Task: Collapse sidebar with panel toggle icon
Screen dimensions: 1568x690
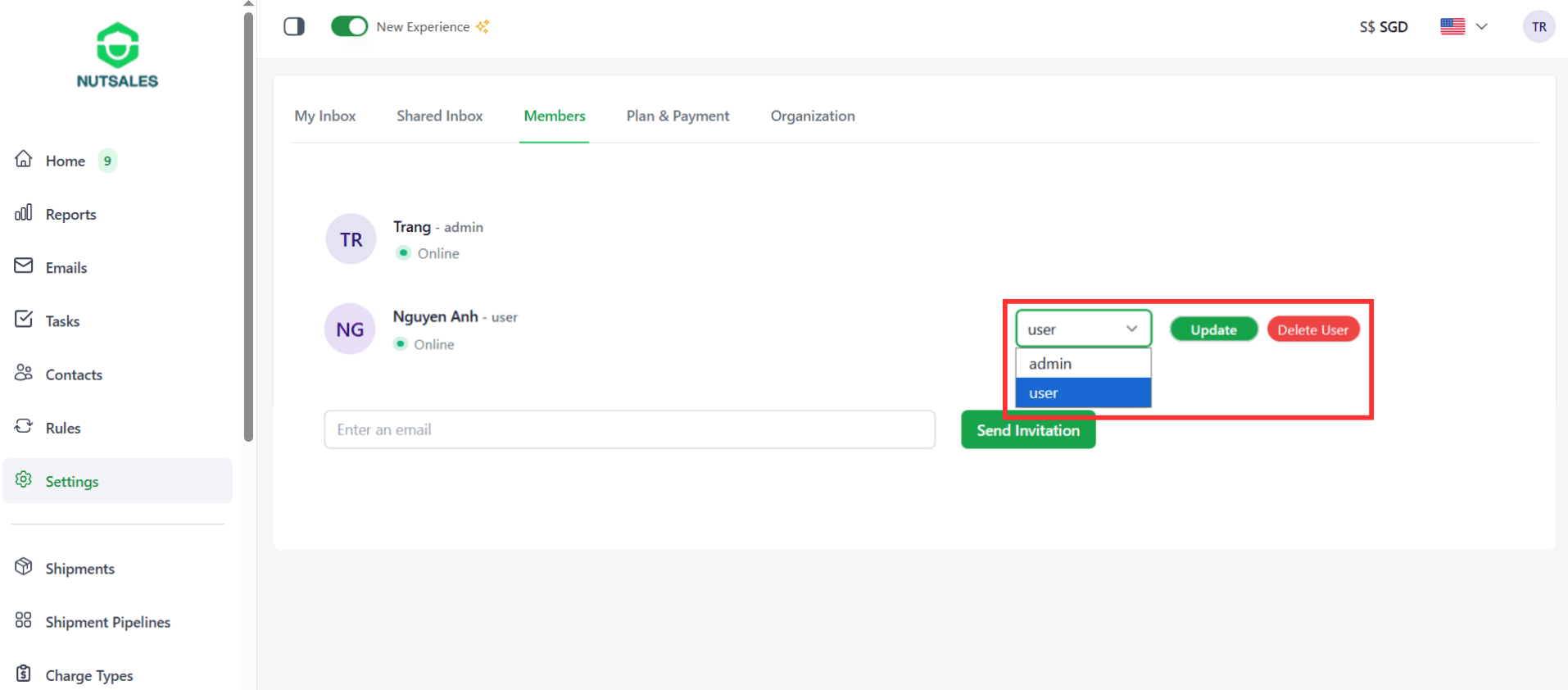Action: tap(294, 26)
